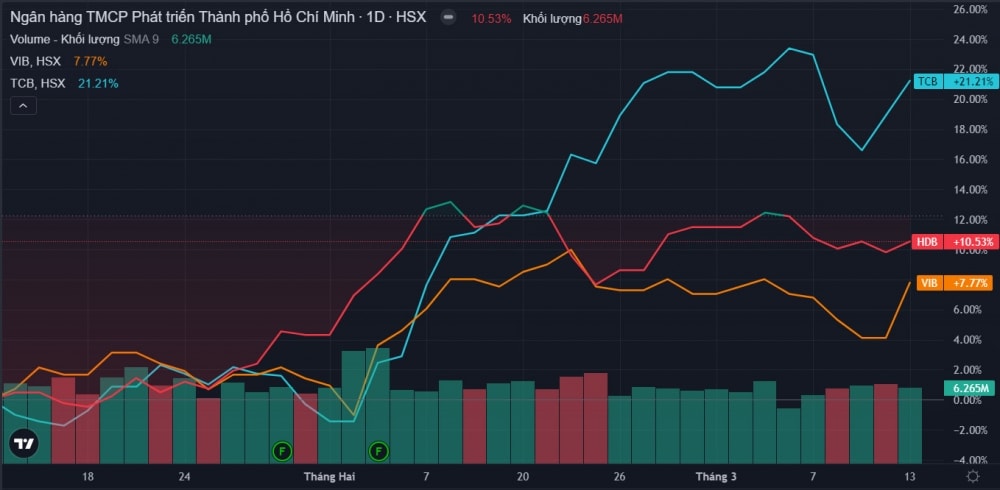This screenshot has width=1000, height=490.
Task: Click the 24.00% price scale label
Action: coord(970,40)
